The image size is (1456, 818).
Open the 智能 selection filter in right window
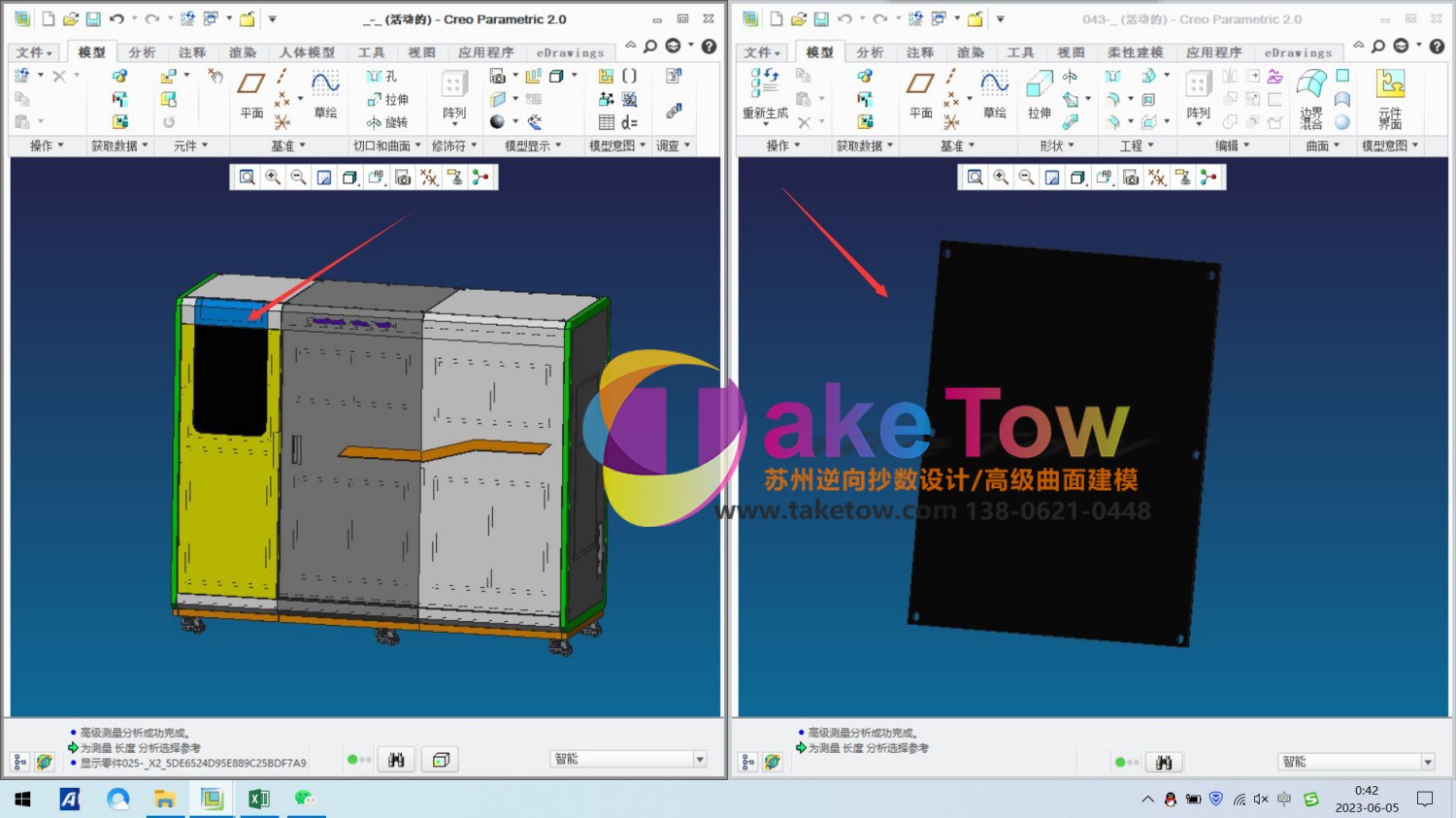(1356, 762)
